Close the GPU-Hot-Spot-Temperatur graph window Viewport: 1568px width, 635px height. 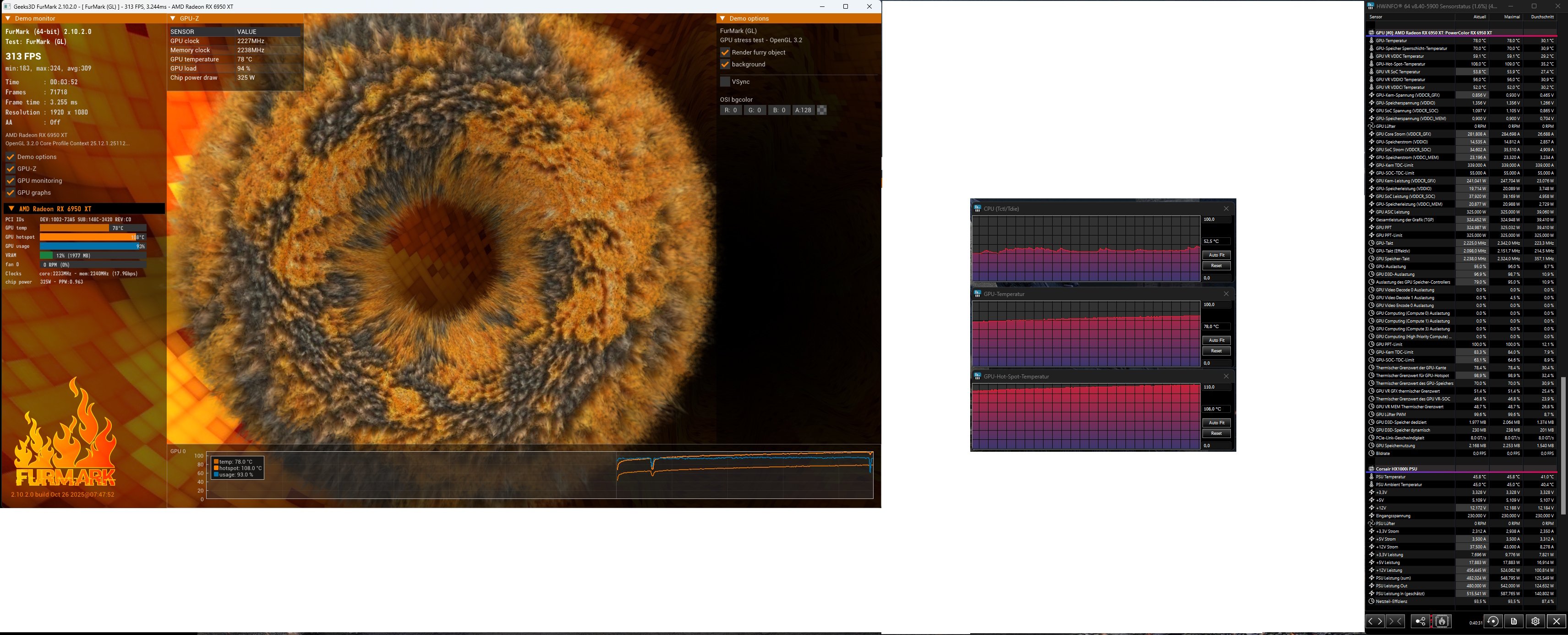click(1226, 376)
